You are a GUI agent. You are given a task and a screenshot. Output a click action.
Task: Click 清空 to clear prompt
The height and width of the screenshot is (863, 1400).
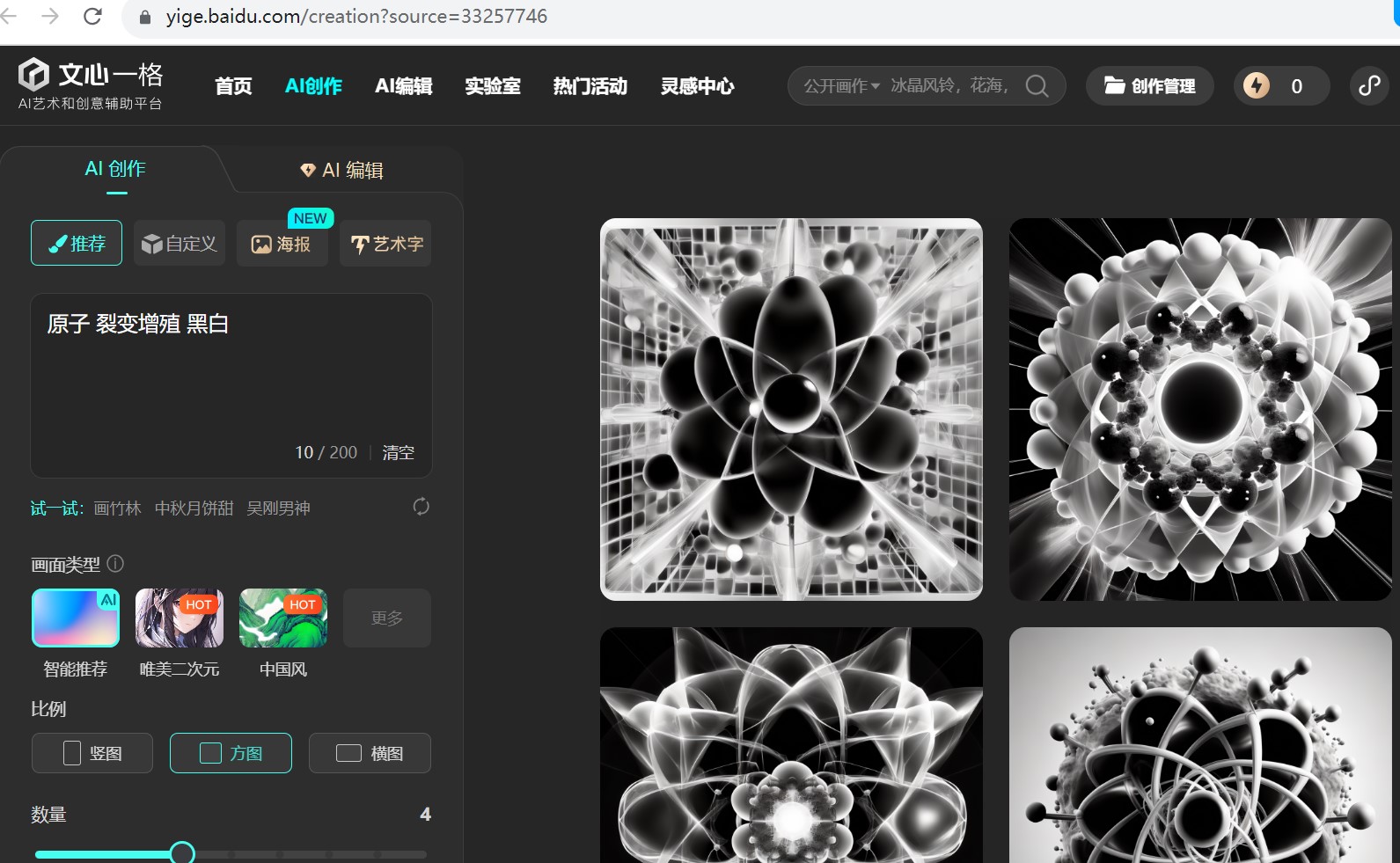click(x=398, y=452)
